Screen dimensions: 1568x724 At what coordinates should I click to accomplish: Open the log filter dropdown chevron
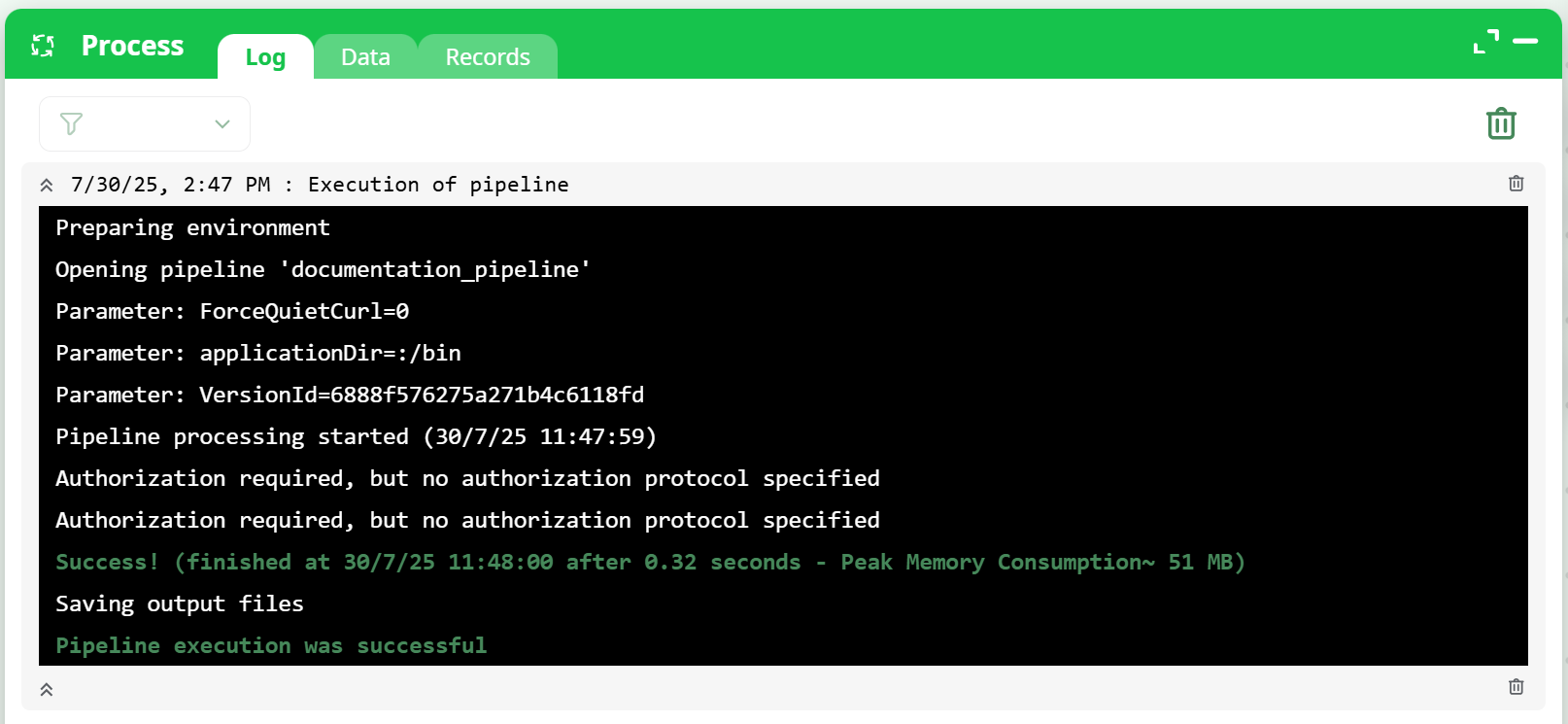pos(222,123)
